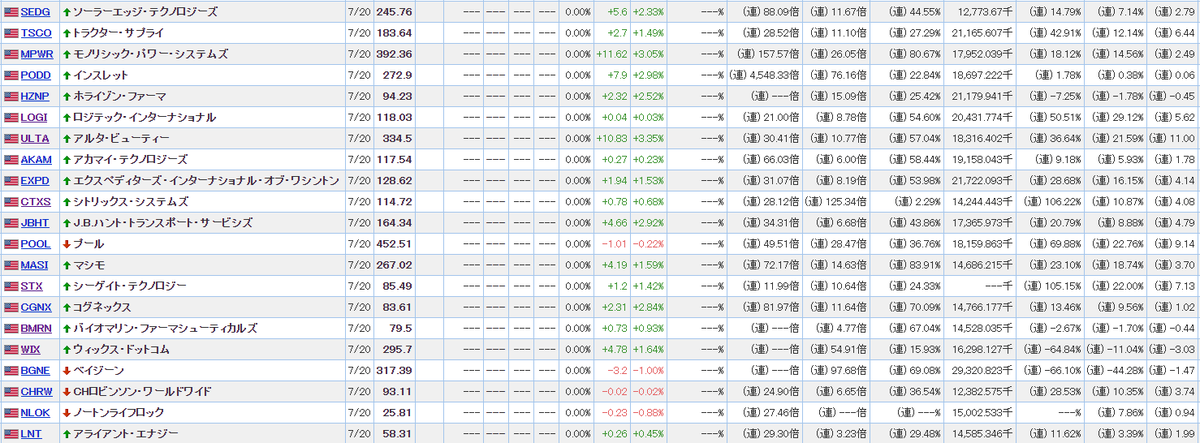Click the US flag icon beside POOL
This screenshot has height=443, width=1200.
(11, 243)
